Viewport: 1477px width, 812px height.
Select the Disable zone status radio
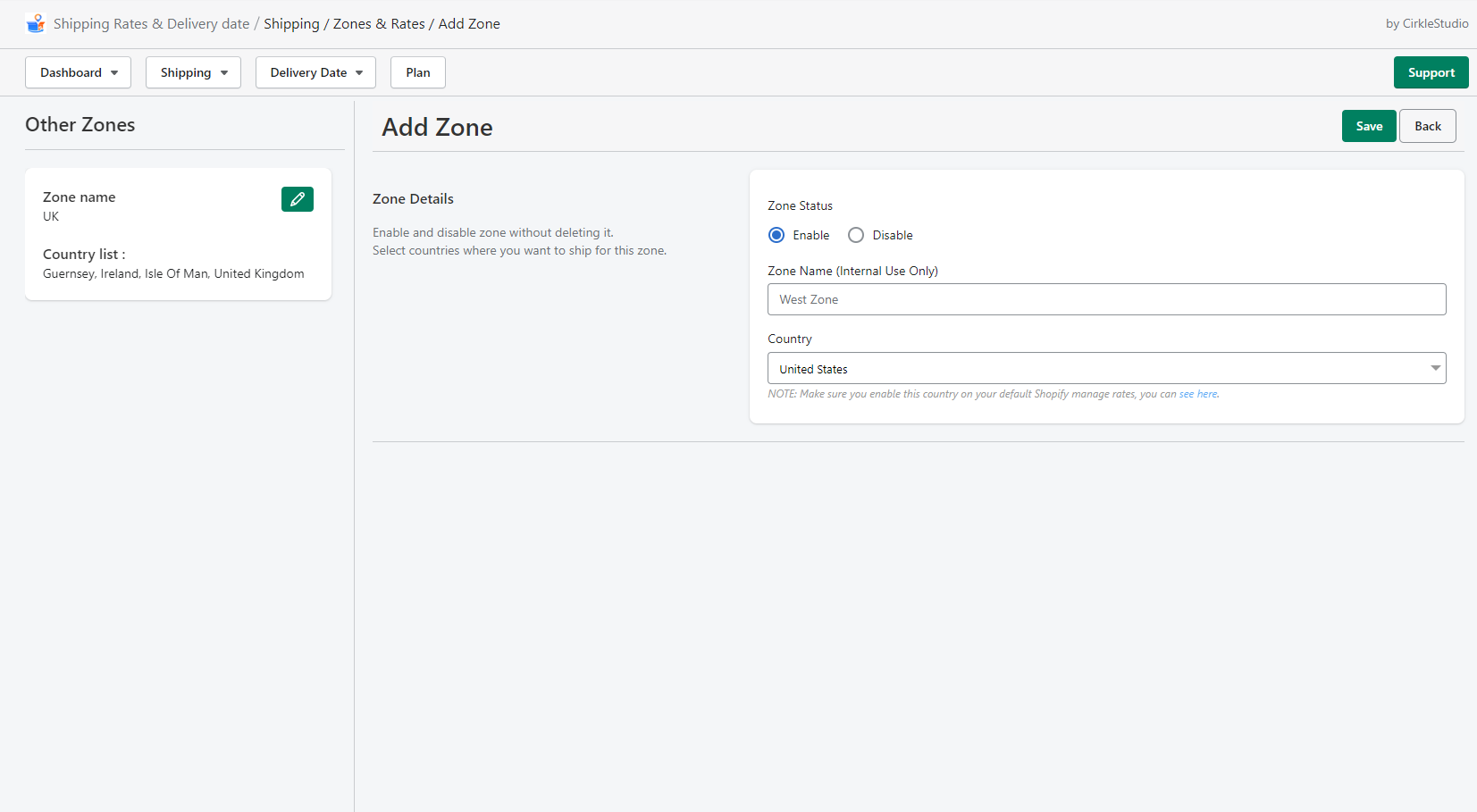coord(856,235)
